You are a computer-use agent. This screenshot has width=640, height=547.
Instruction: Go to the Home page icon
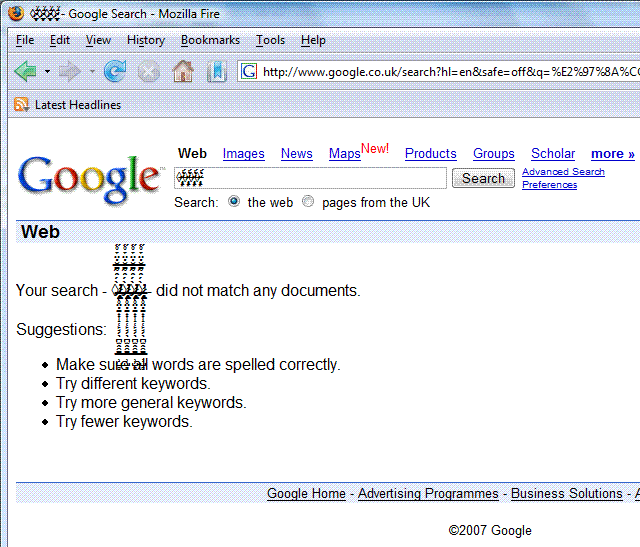183,71
